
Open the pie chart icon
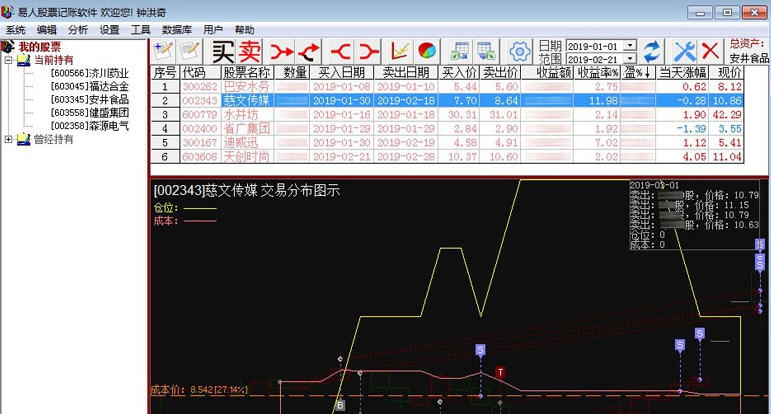tap(427, 51)
